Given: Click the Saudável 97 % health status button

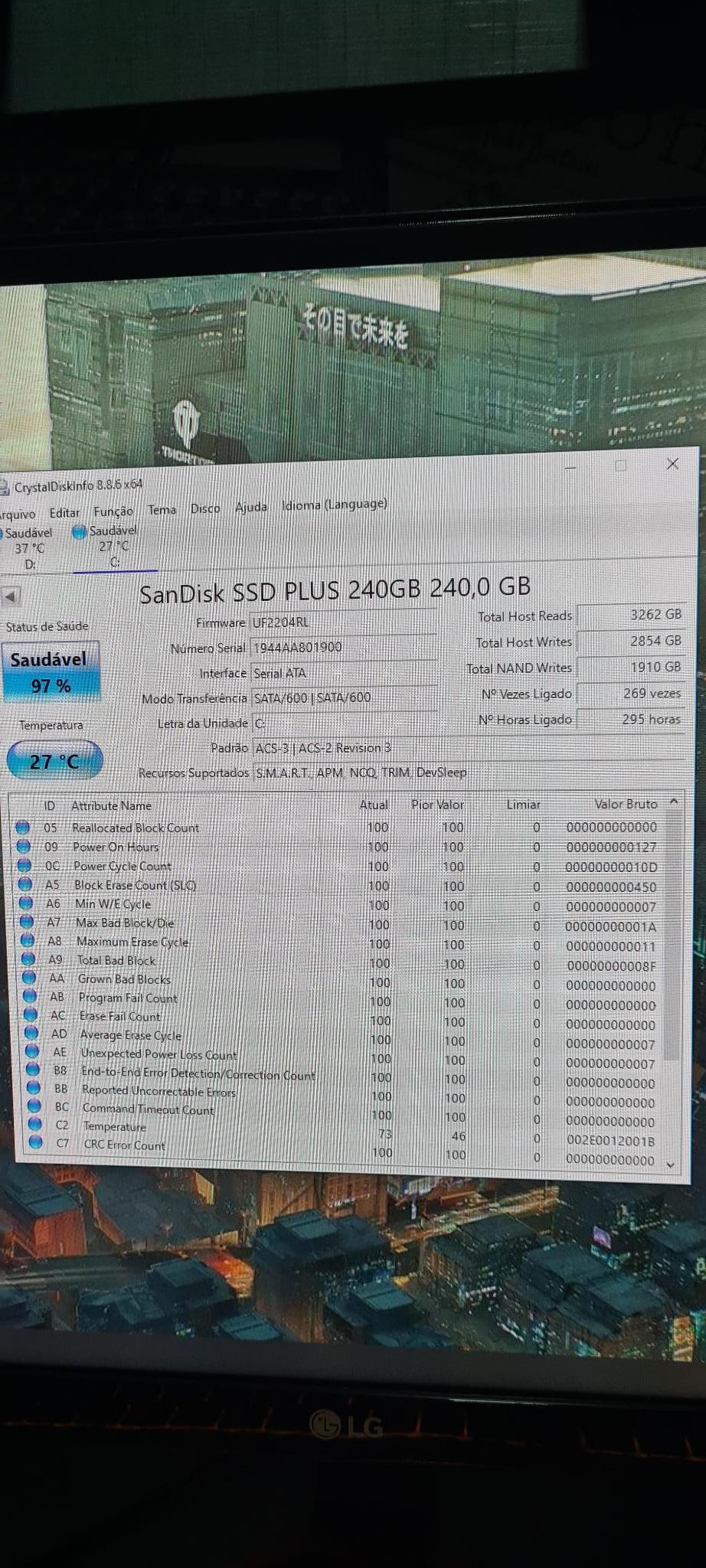Looking at the screenshot, I should pyautogui.click(x=51, y=671).
